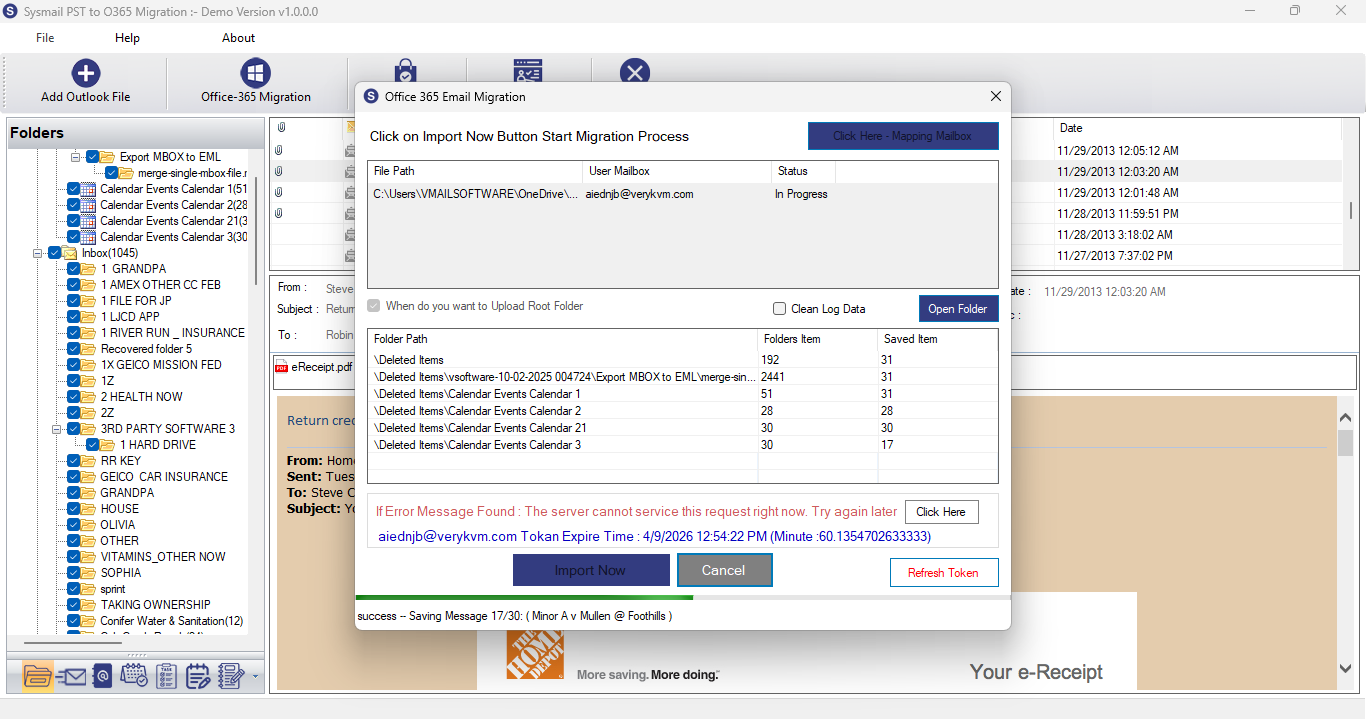Uncheck the VITAMINS_OTHER NOW checkbox
The width and height of the screenshot is (1366, 720).
[74, 557]
